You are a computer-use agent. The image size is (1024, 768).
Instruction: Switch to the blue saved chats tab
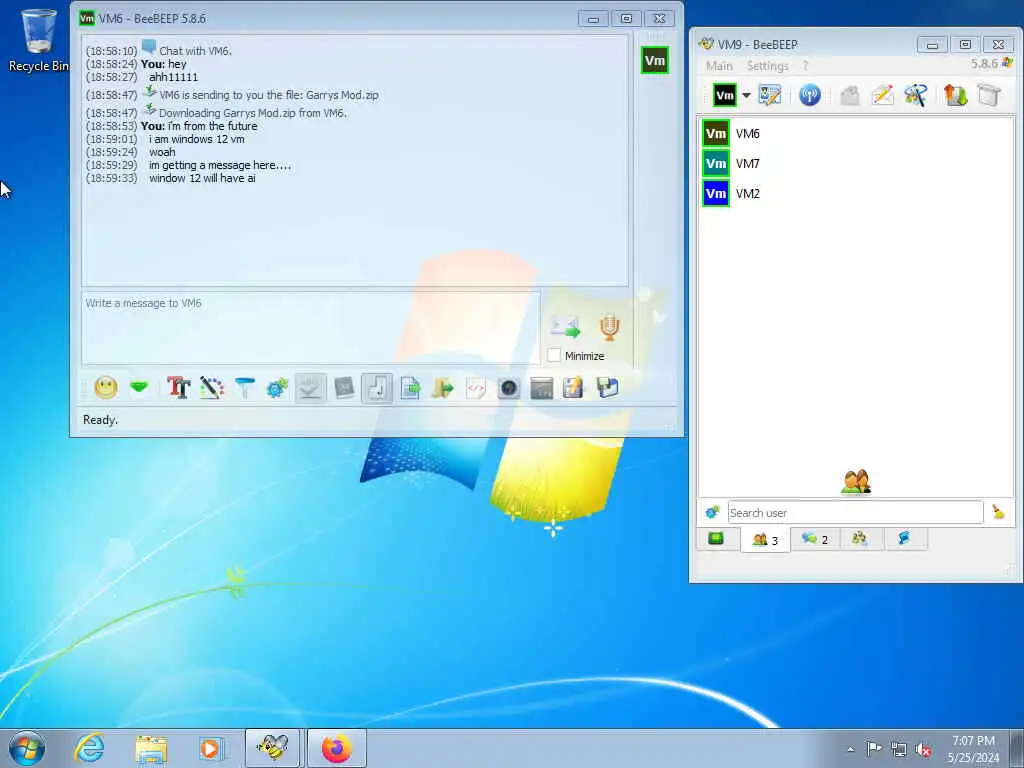904,539
